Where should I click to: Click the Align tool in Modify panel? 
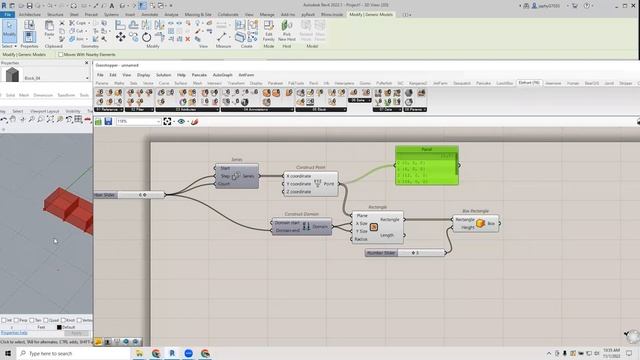pyautogui.click(x=120, y=25)
